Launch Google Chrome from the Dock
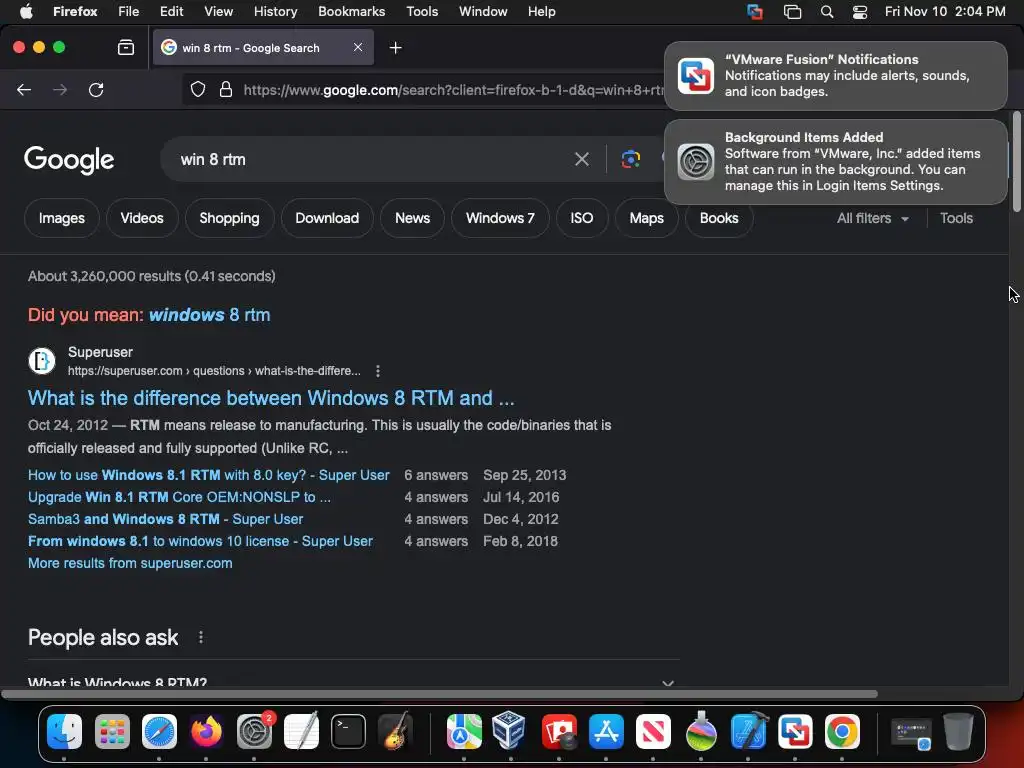Screen dimensions: 1024x768 pos(842,731)
